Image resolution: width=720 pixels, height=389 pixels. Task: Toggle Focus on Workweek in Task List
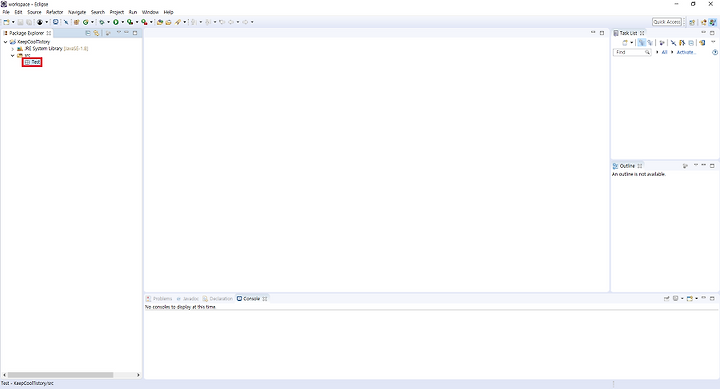click(662, 43)
